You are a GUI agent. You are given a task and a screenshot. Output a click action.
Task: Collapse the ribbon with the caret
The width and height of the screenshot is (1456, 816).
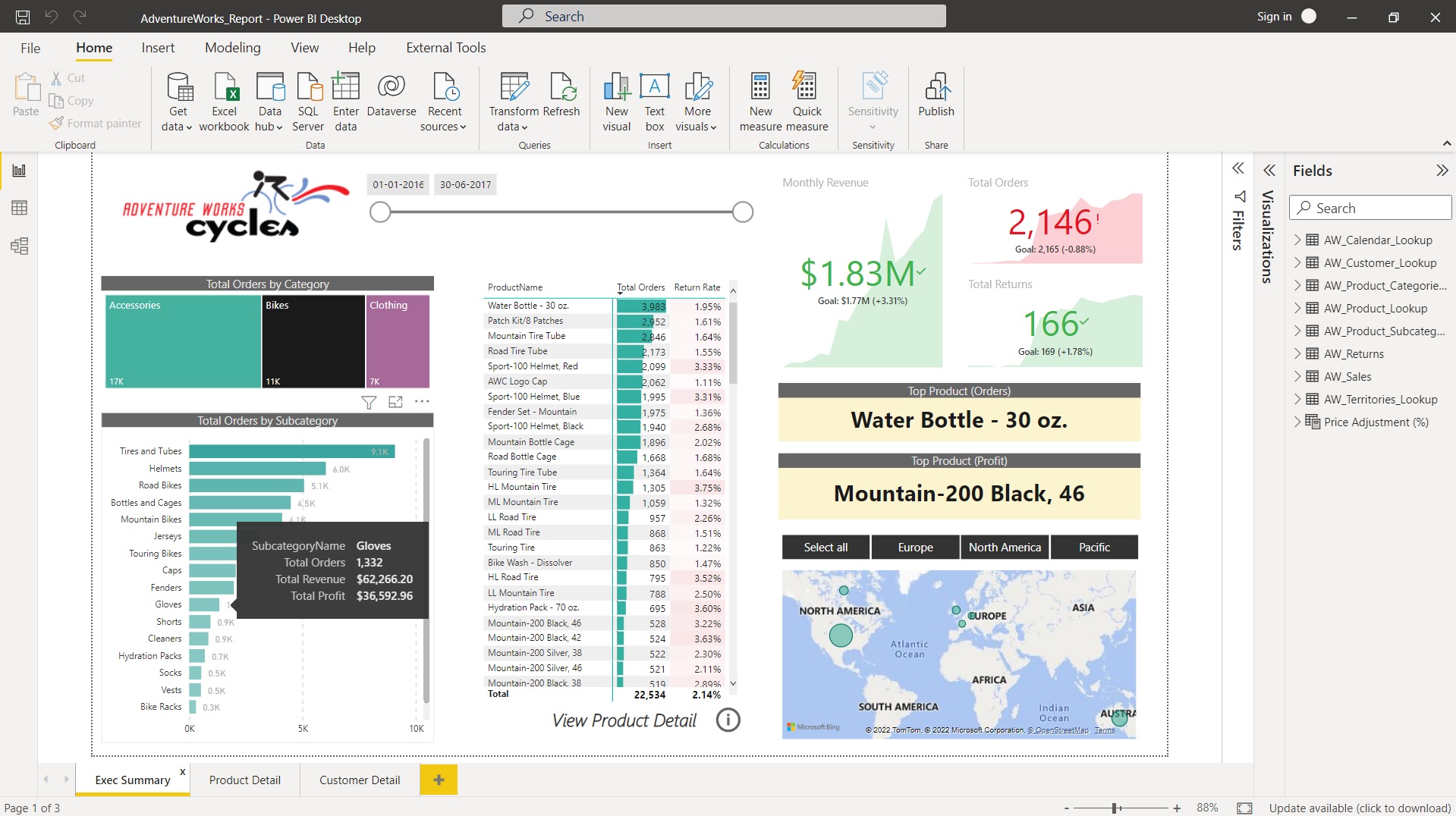1447,144
